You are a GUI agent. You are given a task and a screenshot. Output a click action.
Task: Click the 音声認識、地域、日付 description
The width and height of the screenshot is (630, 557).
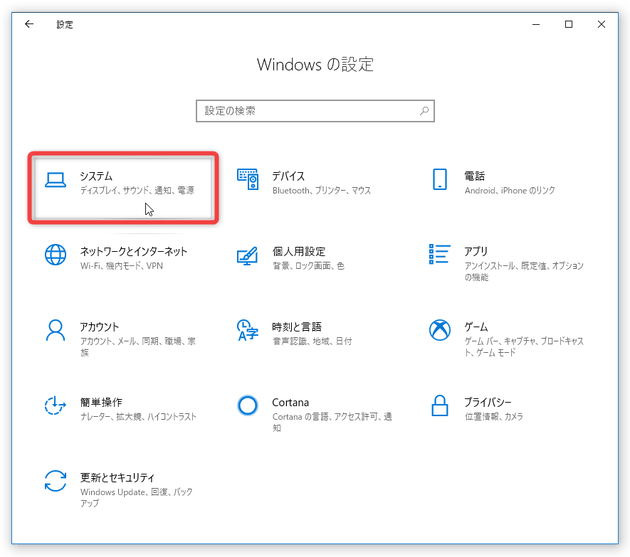[x=312, y=341]
